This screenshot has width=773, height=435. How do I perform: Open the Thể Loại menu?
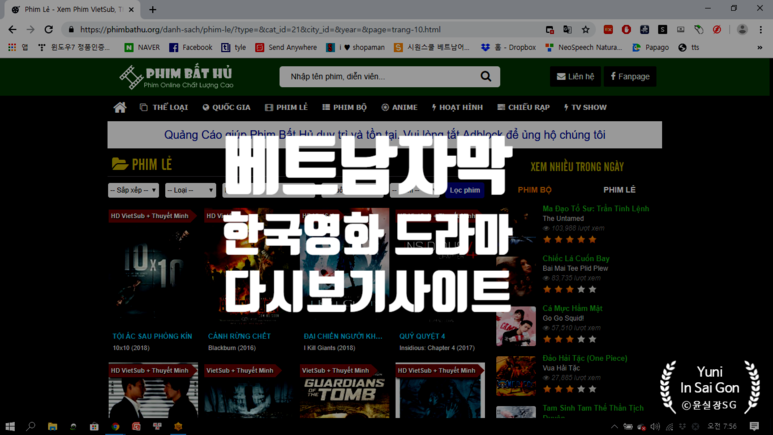(164, 108)
